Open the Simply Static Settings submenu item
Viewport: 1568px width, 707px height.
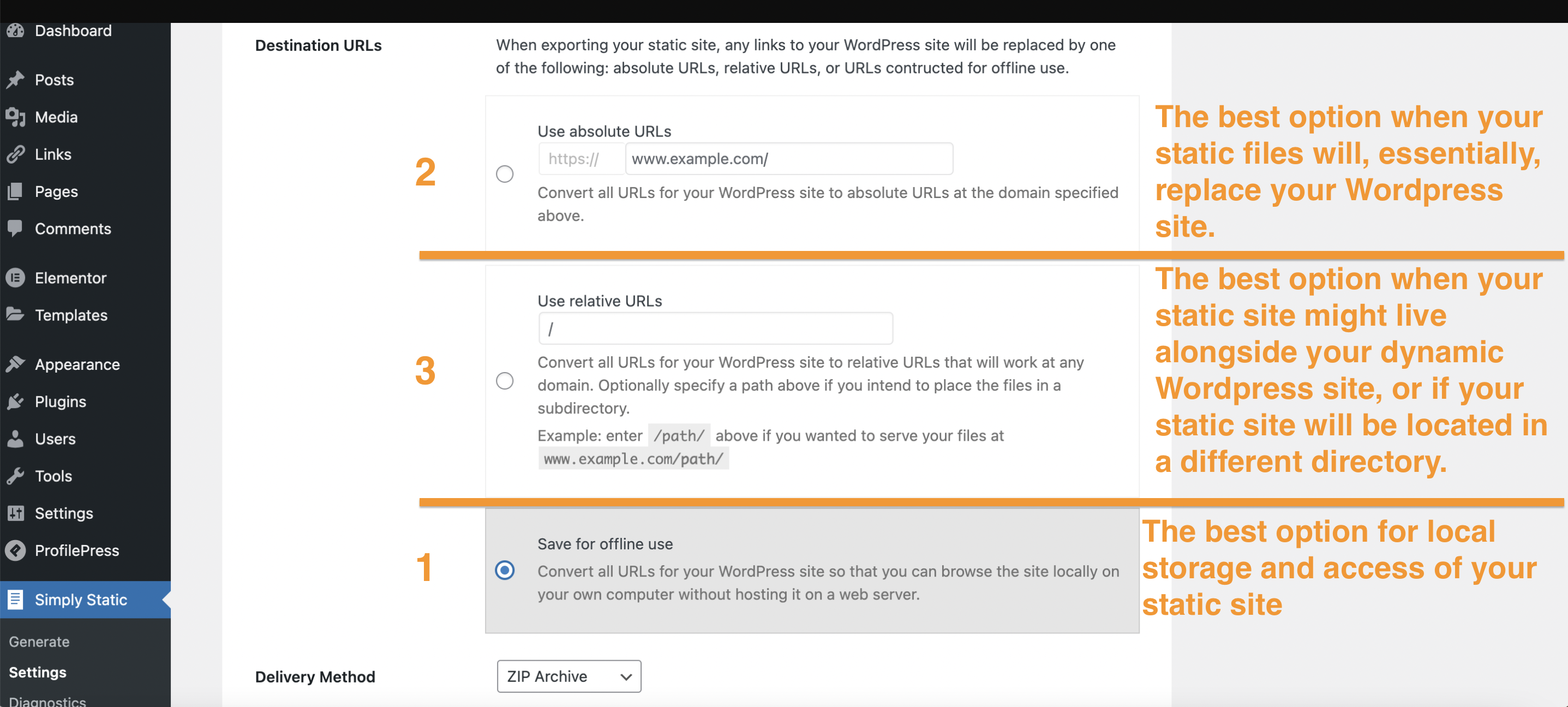pyautogui.click(x=38, y=672)
